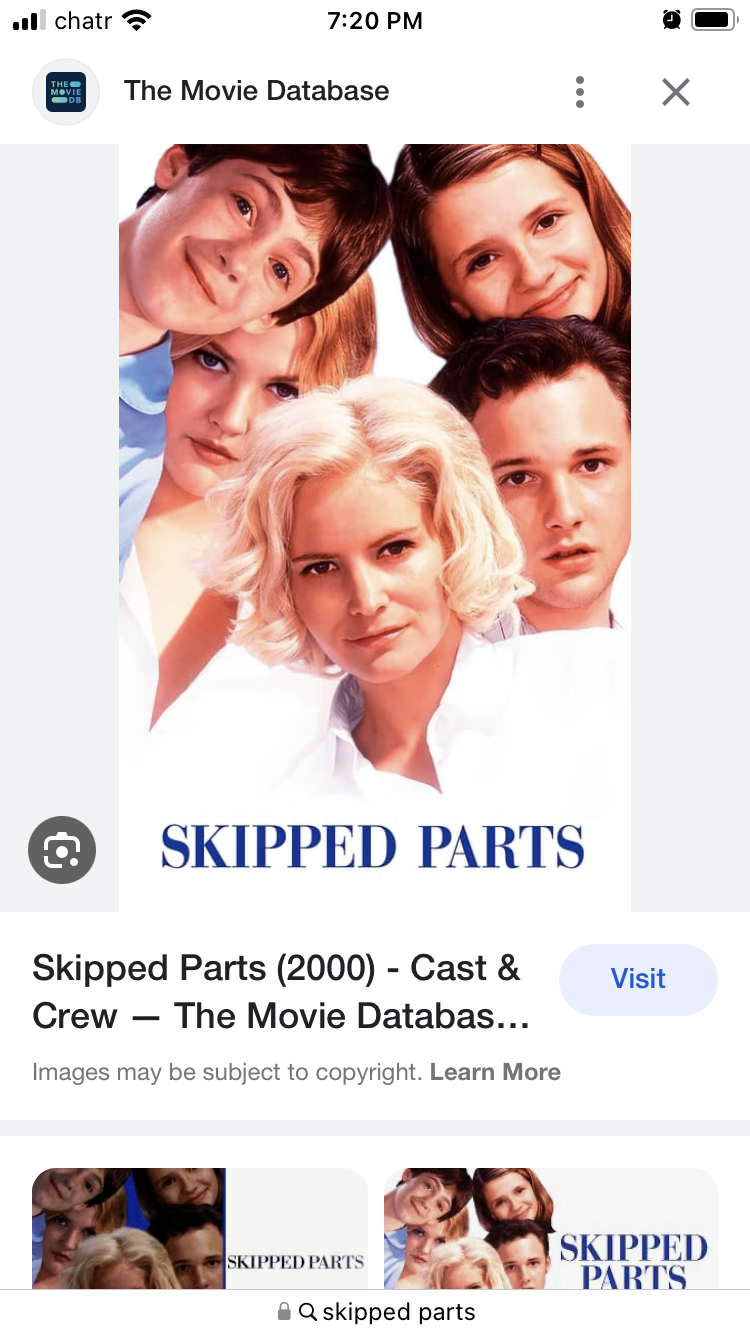Screen dimensions: 750x1334
Task: Open the Learn More copyright link
Action: point(495,1072)
